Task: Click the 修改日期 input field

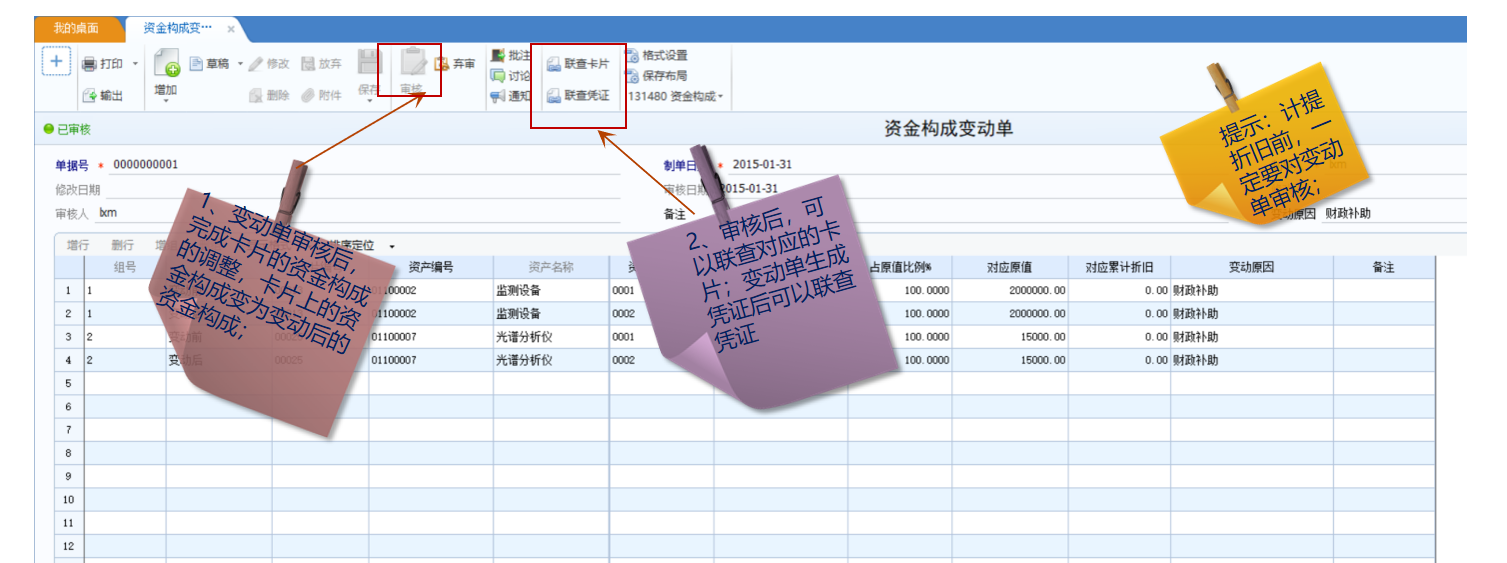Action: click(x=362, y=189)
